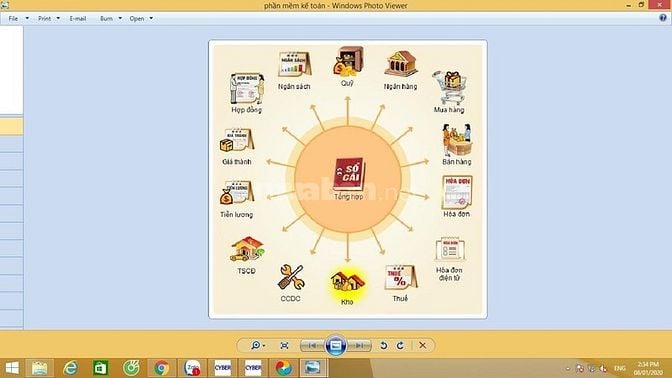This screenshot has width=672, height=378.
Task: Expand the File dropdown arrow
Action: coord(27,18)
